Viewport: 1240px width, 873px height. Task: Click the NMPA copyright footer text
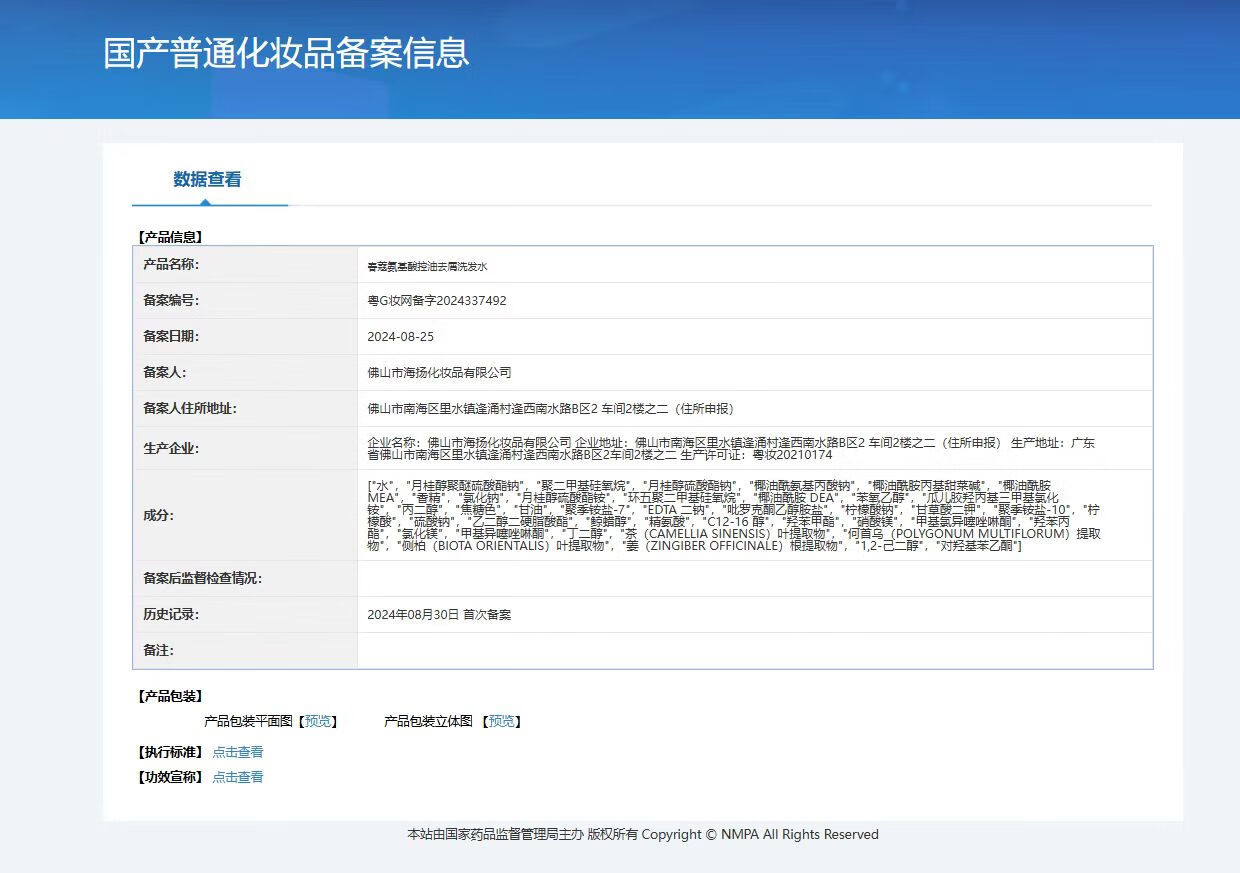pos(643,835)
